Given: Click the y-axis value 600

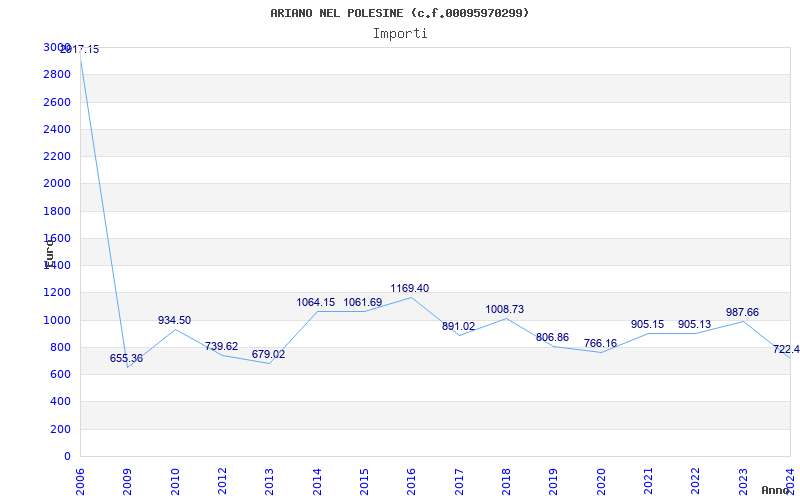Looking at the screenshot, I should 61,374.
